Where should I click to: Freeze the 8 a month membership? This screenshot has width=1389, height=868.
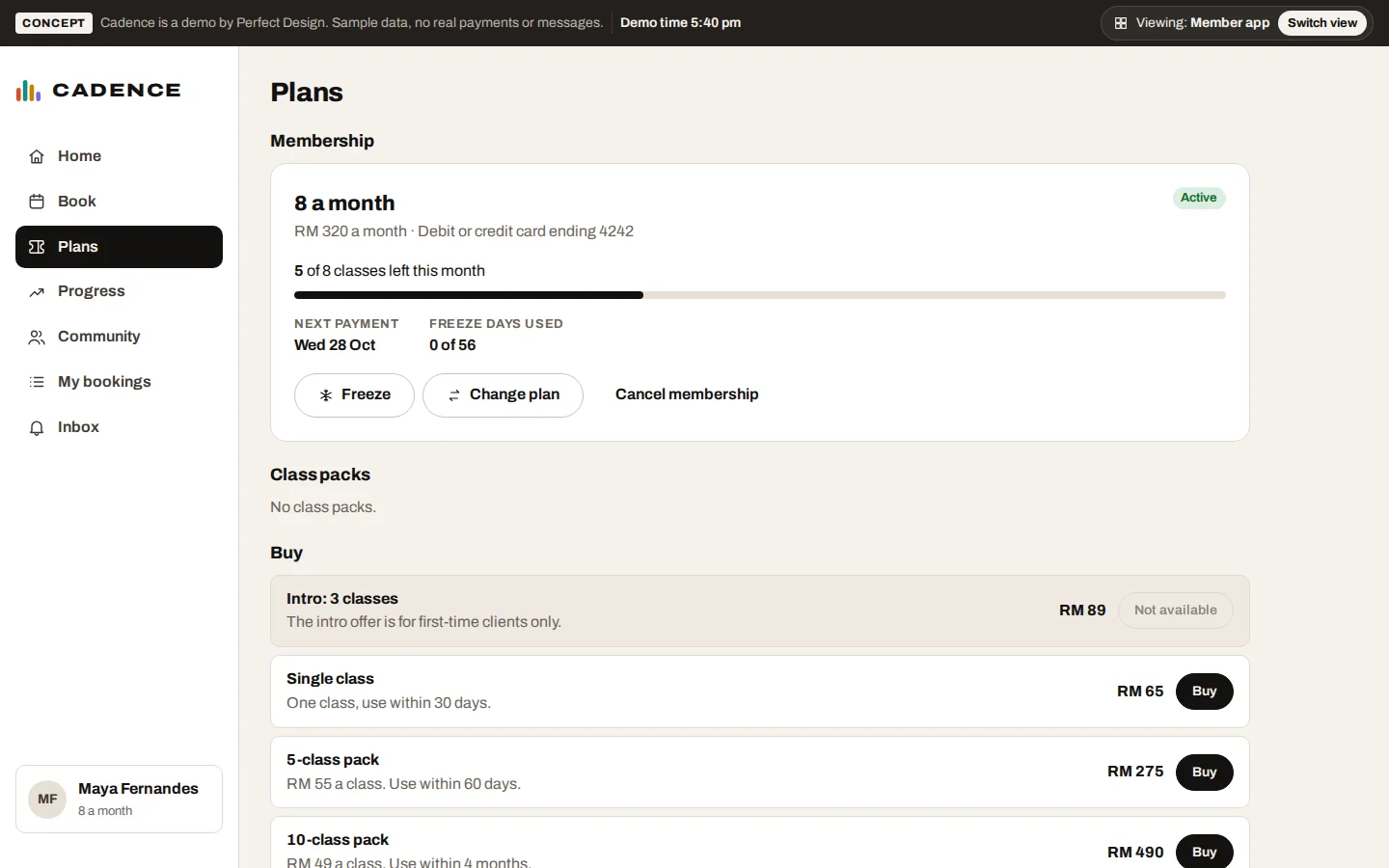[354, 395]
